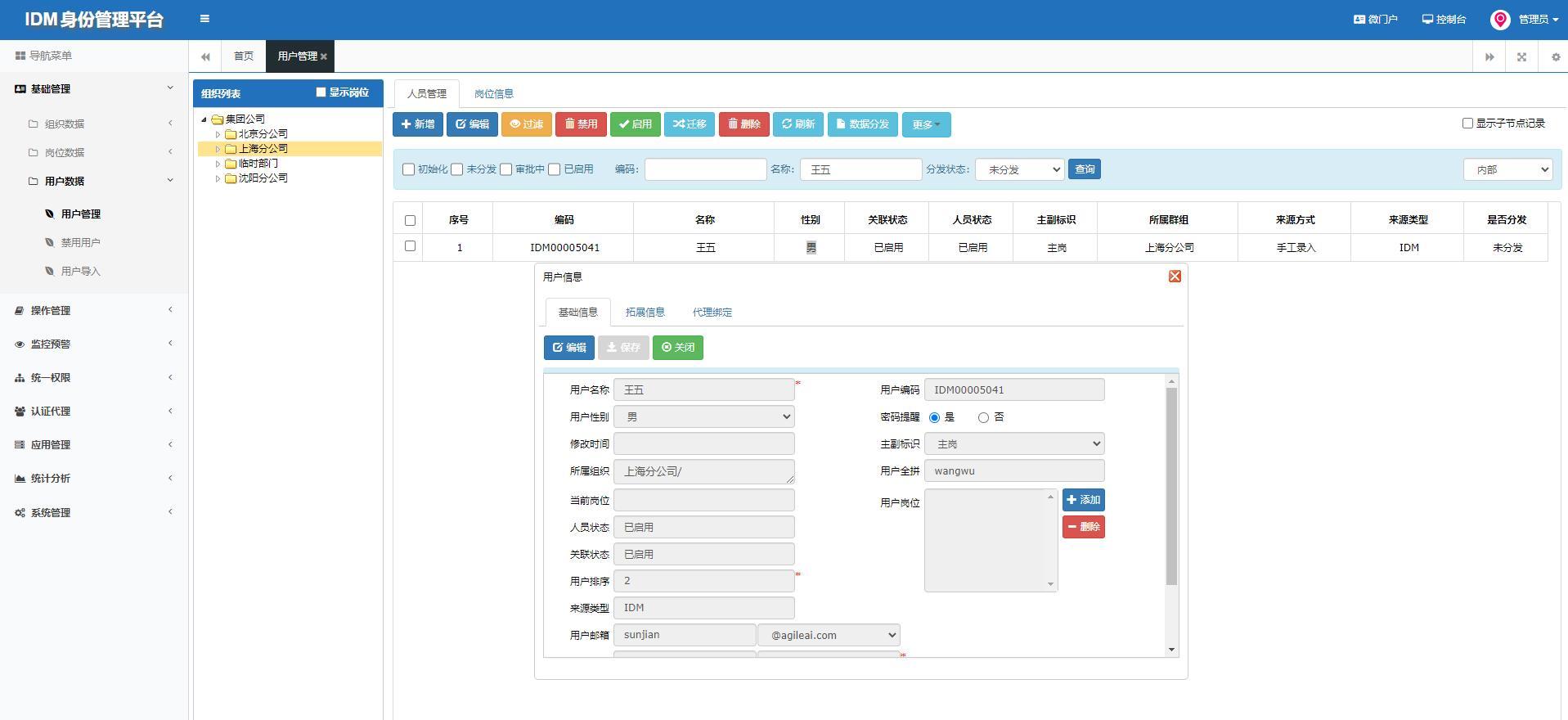
Task: Click the tab scroll-left double arrow icon
Action: tap(205, 56)
